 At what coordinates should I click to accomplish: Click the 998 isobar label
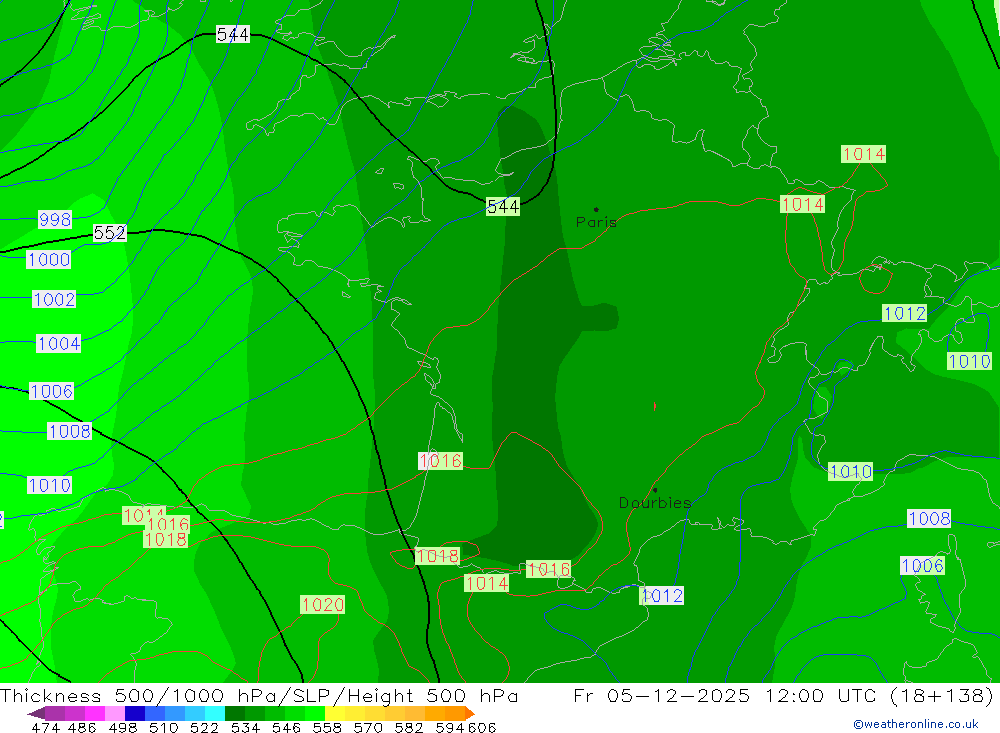pos(55,219)
